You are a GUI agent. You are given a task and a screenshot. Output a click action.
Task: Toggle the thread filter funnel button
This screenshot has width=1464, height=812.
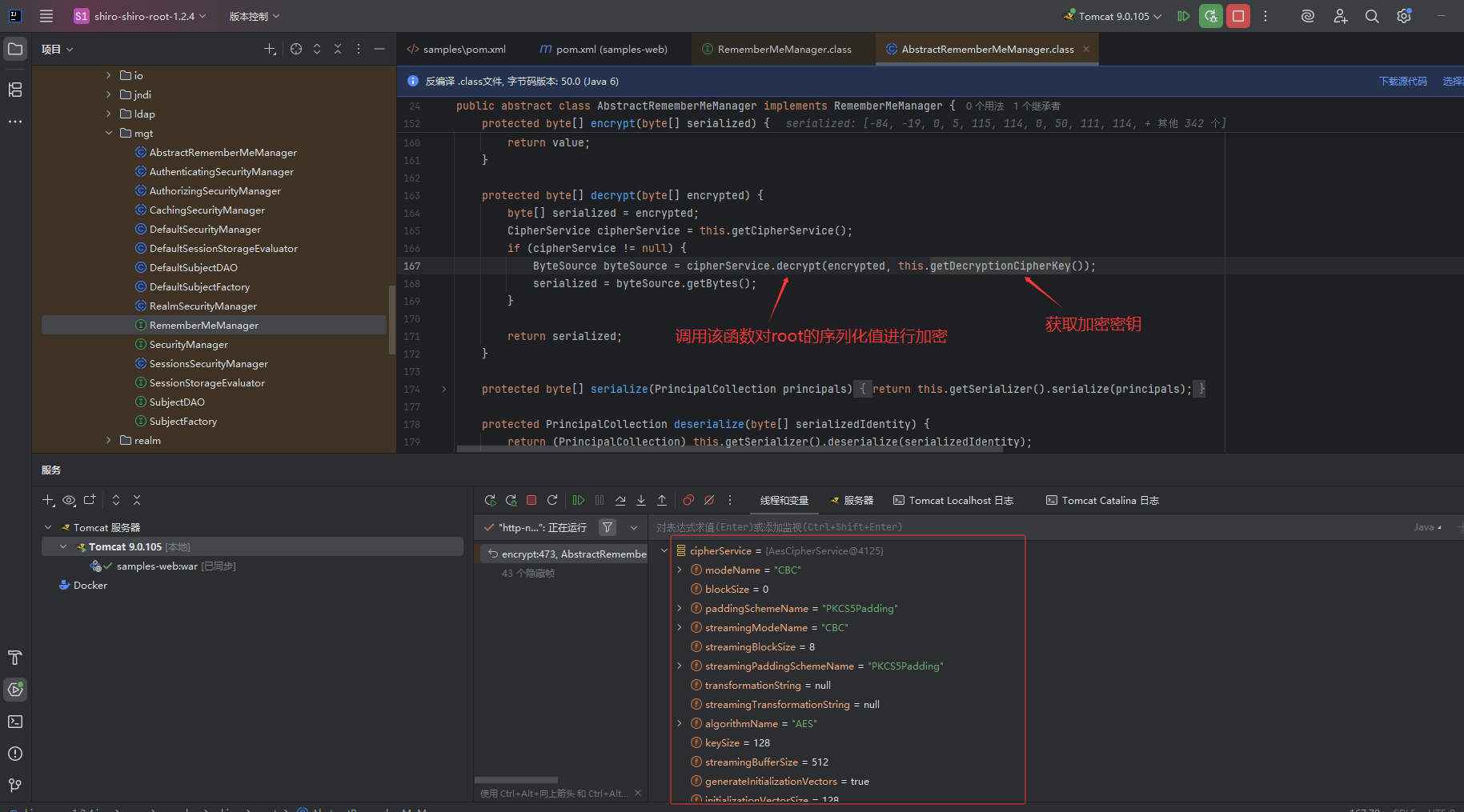608,527
